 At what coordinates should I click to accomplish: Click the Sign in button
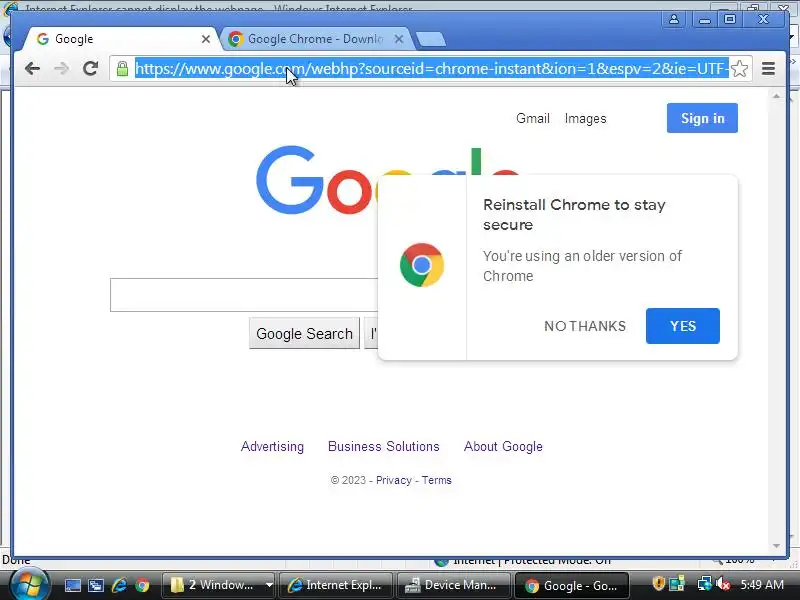(x=702, y=118)
